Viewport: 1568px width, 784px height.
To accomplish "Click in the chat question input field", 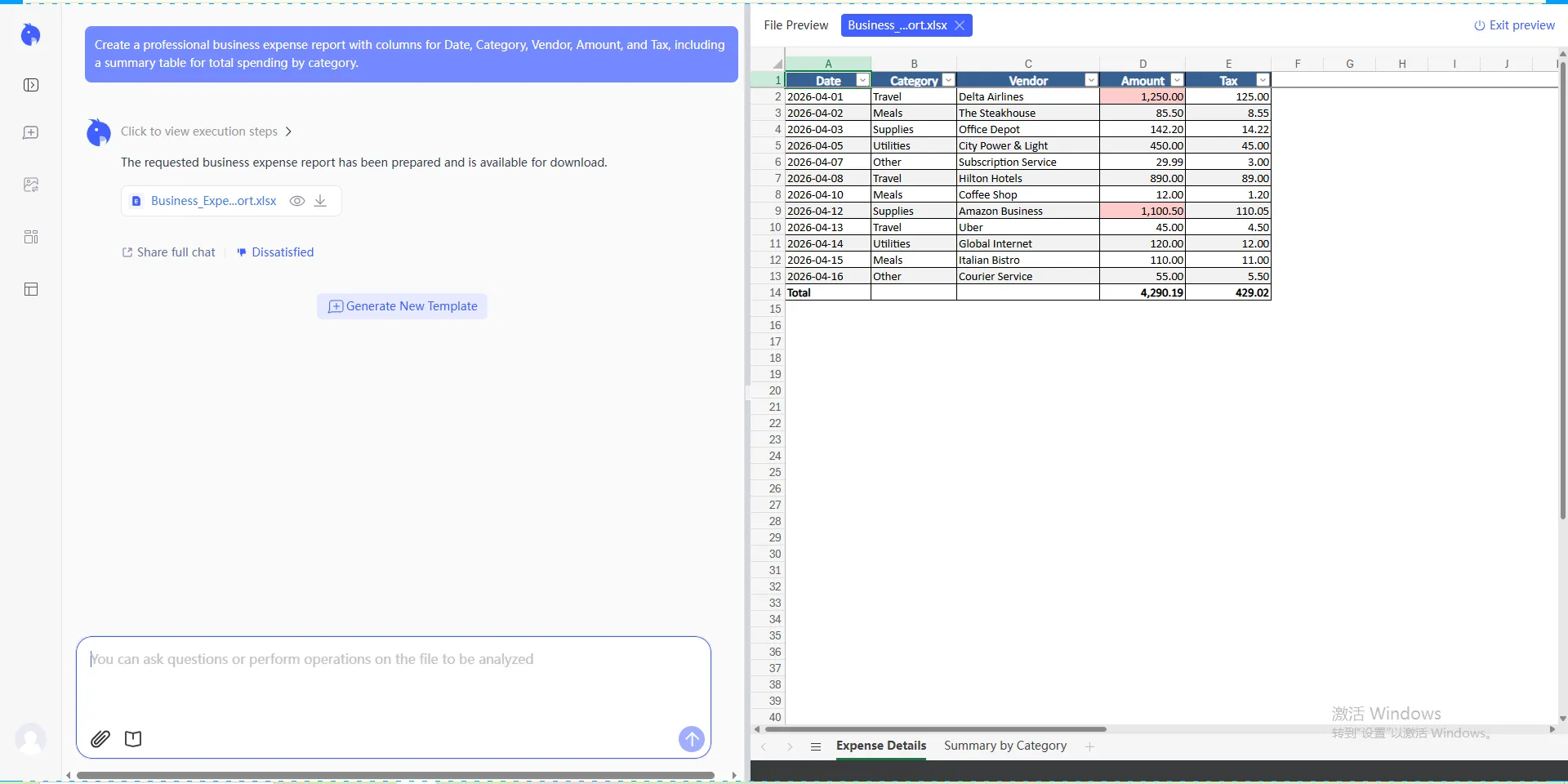I will (392, 678).
